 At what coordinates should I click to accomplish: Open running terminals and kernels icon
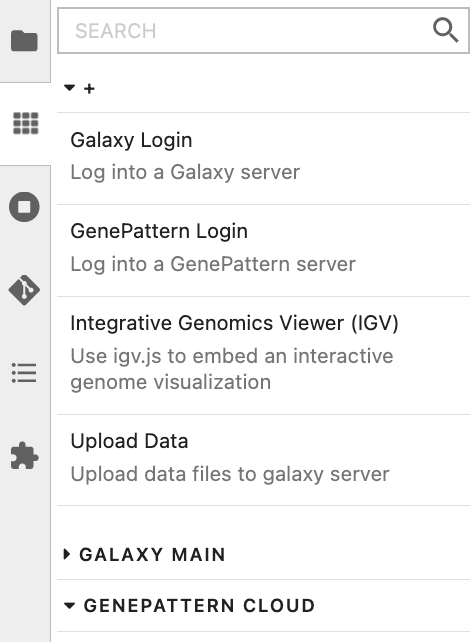(24, 207)
